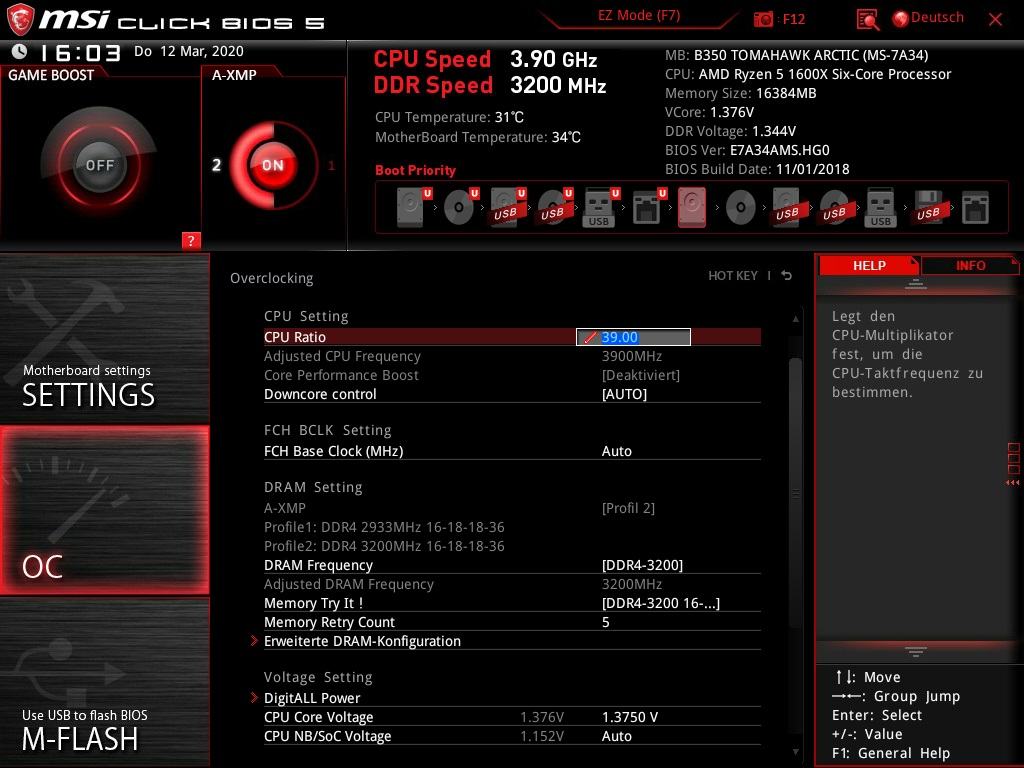Collapse help panel using top grip handle

(x=916, y=284)
